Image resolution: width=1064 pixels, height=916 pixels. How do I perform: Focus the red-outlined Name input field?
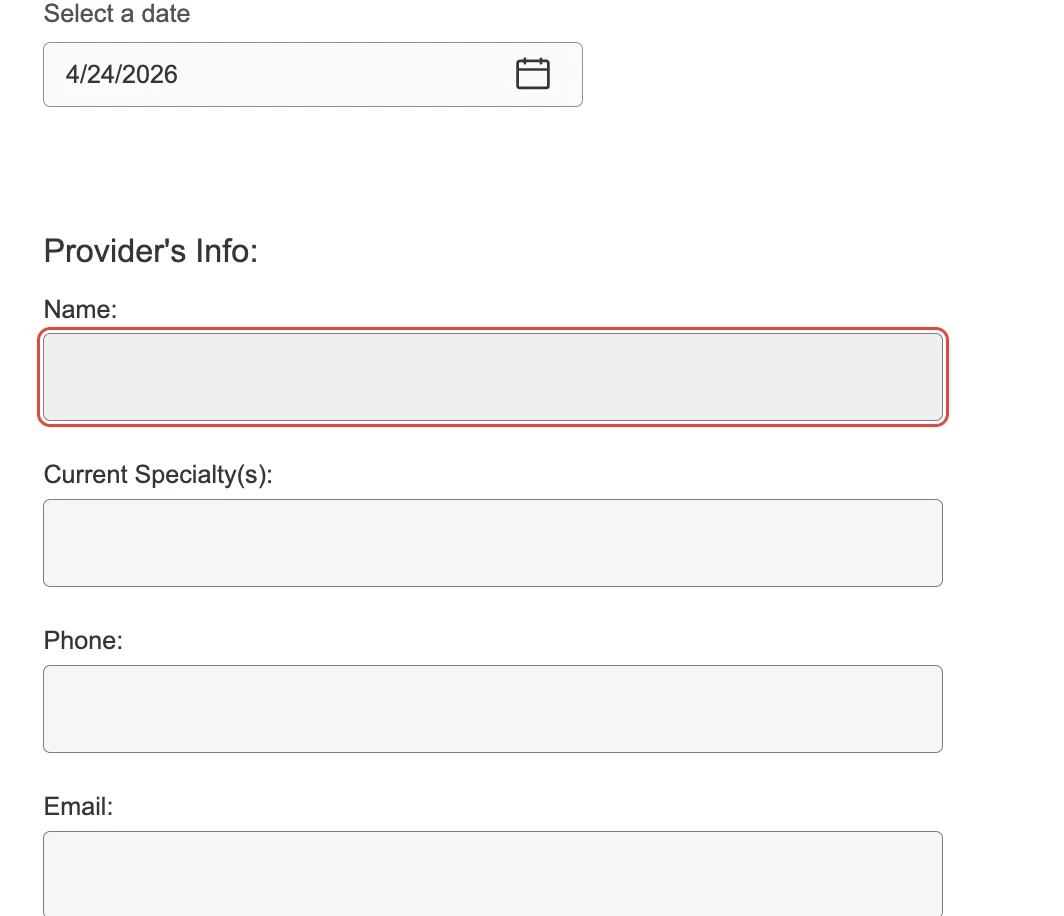point(493,377)
